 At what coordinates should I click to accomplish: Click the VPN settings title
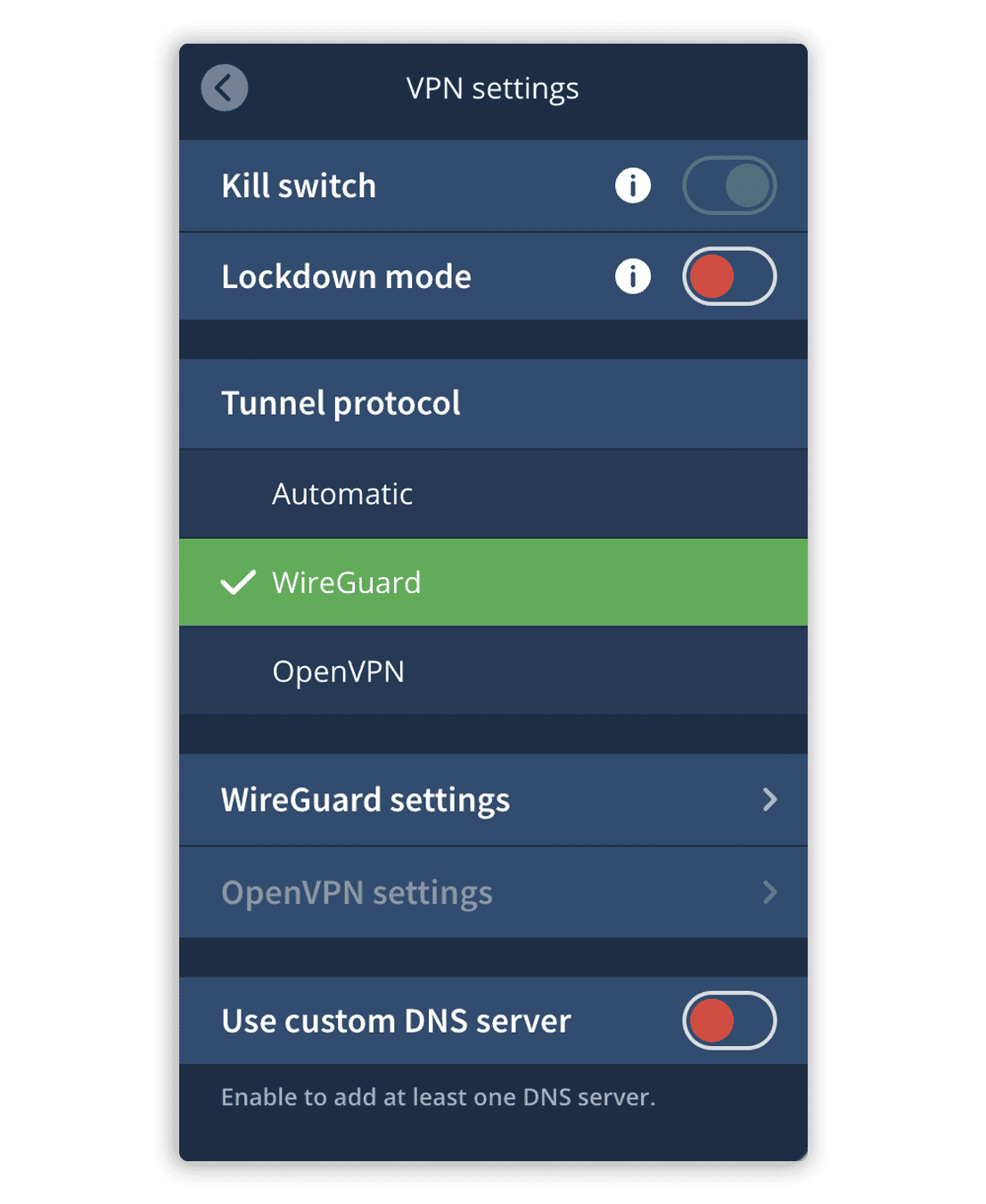tap(493, 89)
